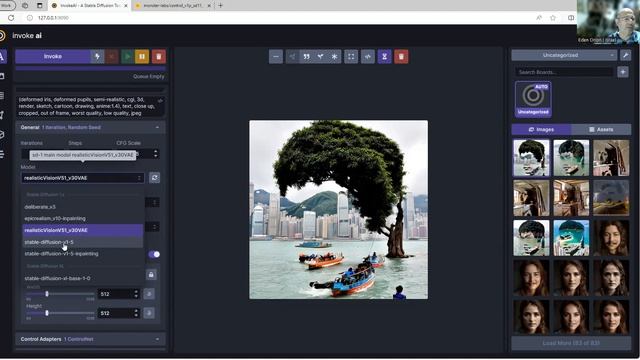
Task: Select stable-diffusion-v1-5-inpainting from list
Action: pyautogui.click(x=82, y=254)
